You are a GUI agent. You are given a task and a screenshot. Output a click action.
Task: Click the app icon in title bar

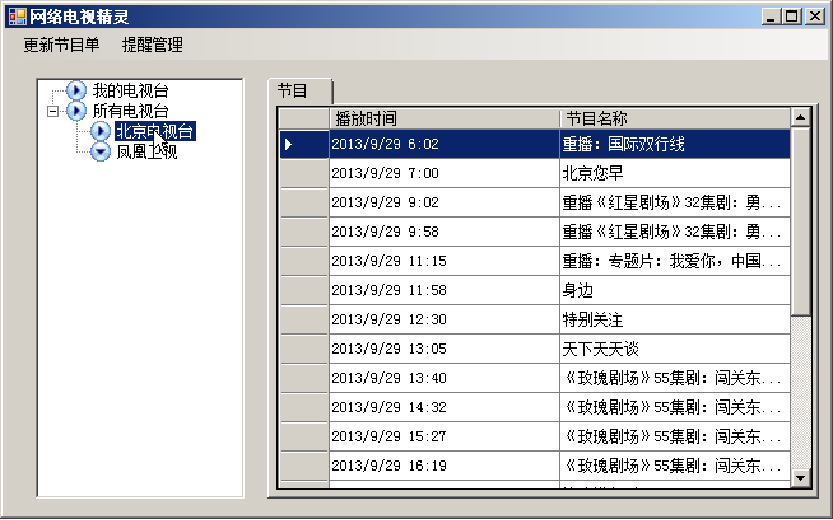tap(17, 16)
